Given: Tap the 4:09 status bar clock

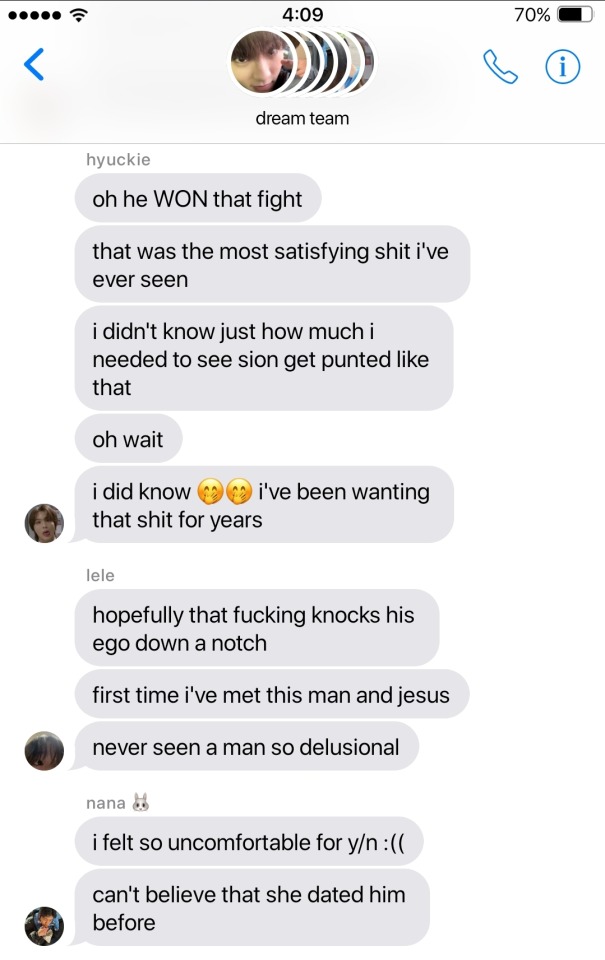Looking at the screenshot, I should (x=302, y=14).
